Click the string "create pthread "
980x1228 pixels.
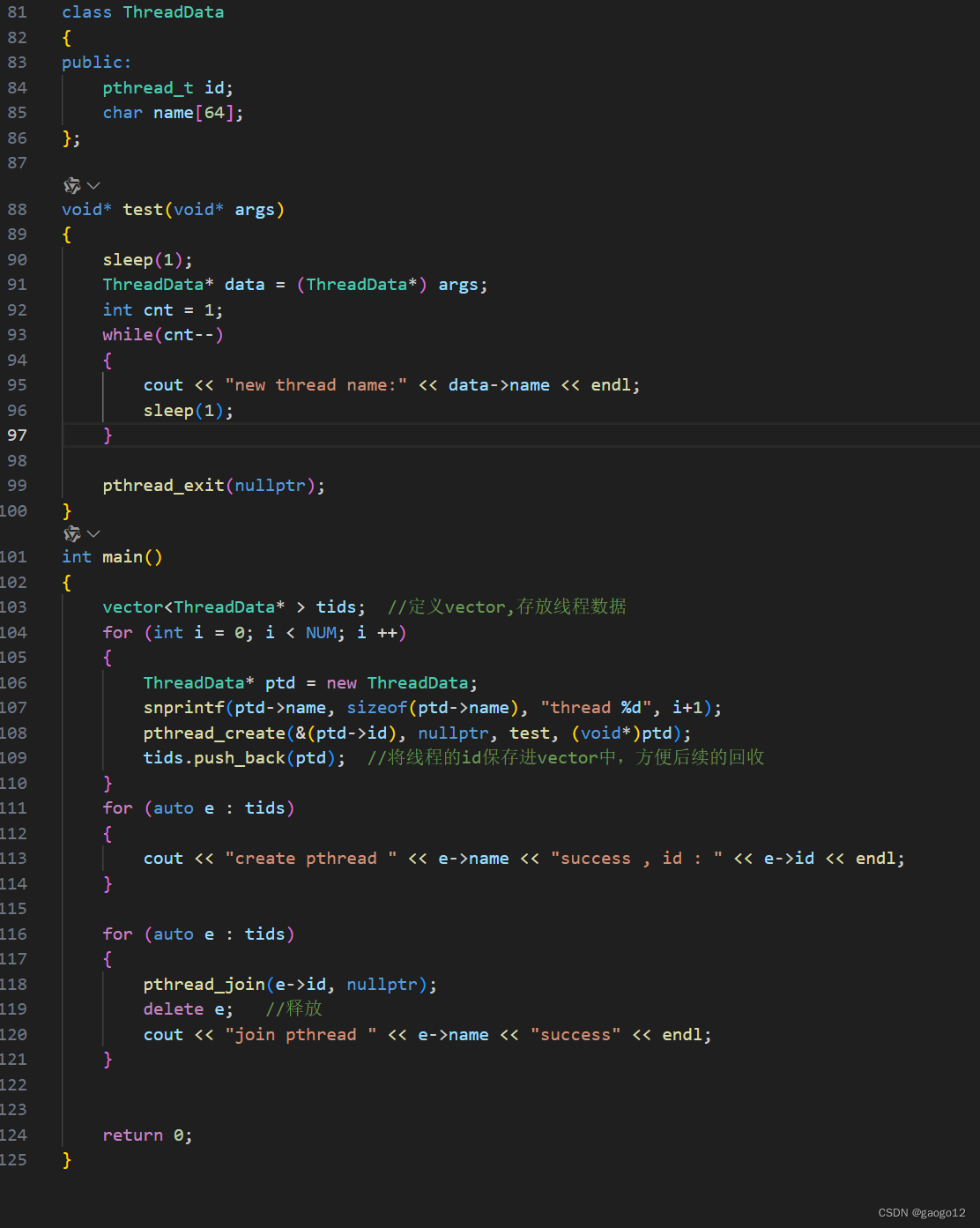click(311, 859)
